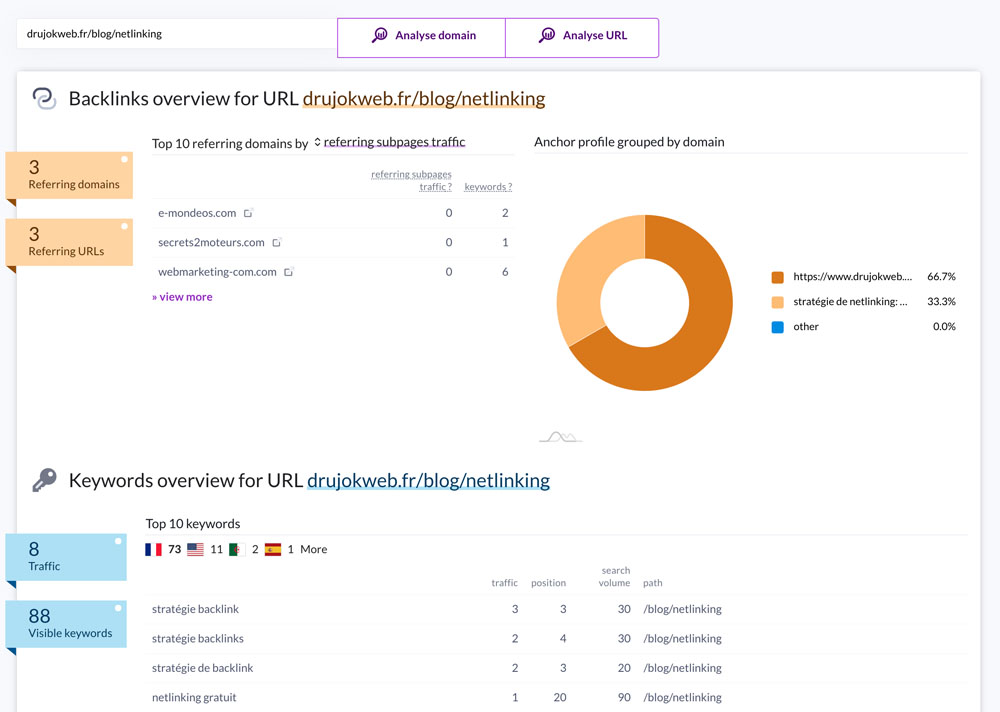Click the /blog/netlinking path for stratégie backlink
The width and height of the screenshot is (1000, 712).
682,609
